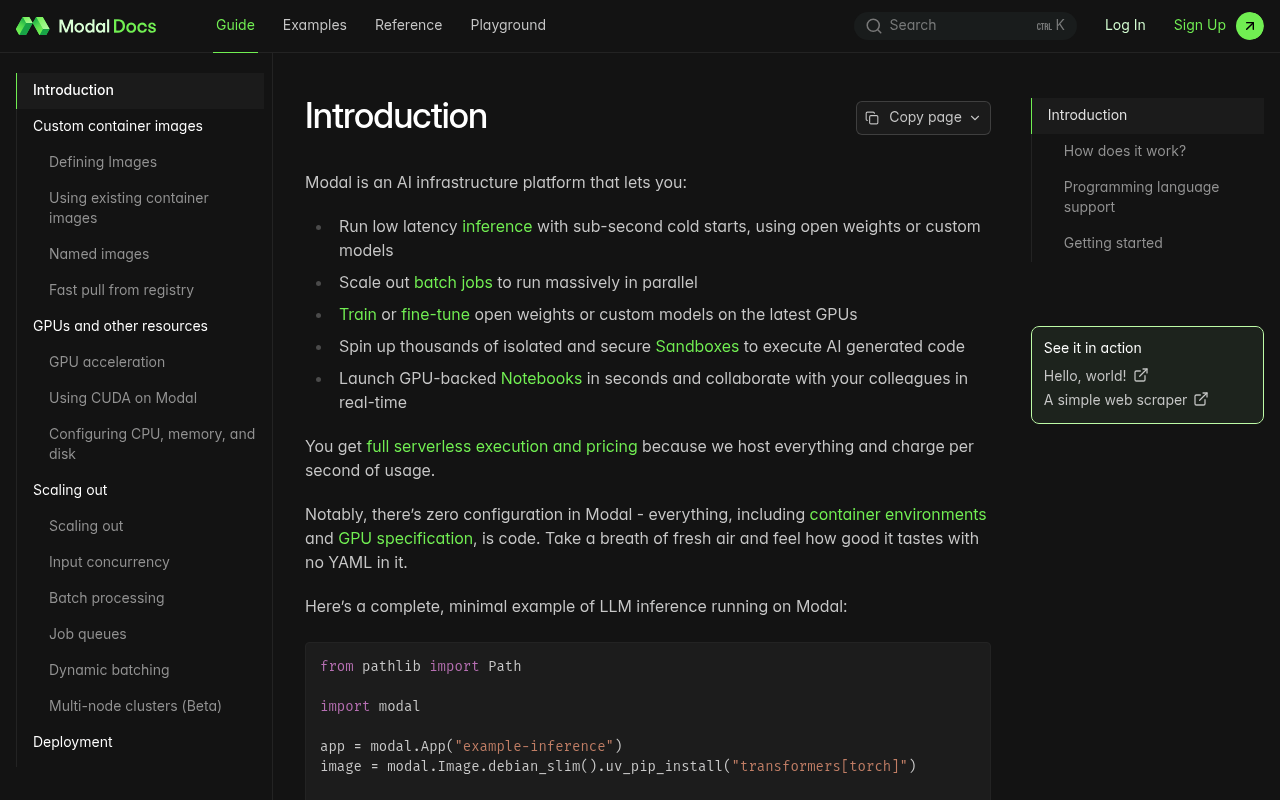Click the search magnifier icon
The width and height of the screenshot is (1280, 800).
click(874, 26)
